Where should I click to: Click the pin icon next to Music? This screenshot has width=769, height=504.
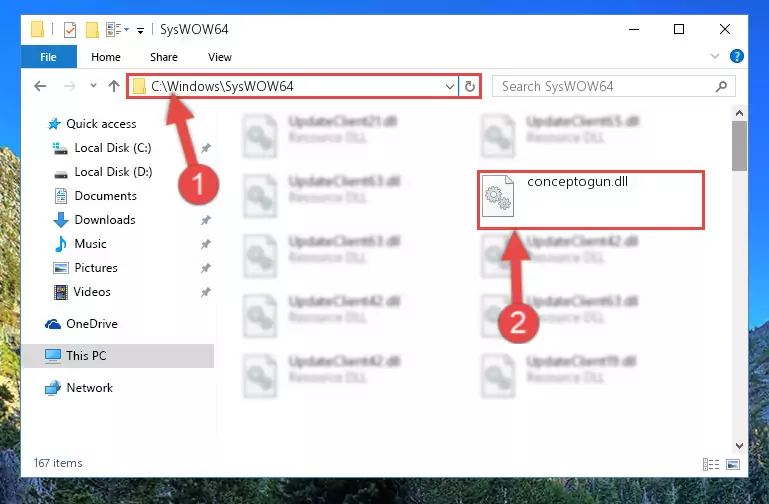pos(205,244)
